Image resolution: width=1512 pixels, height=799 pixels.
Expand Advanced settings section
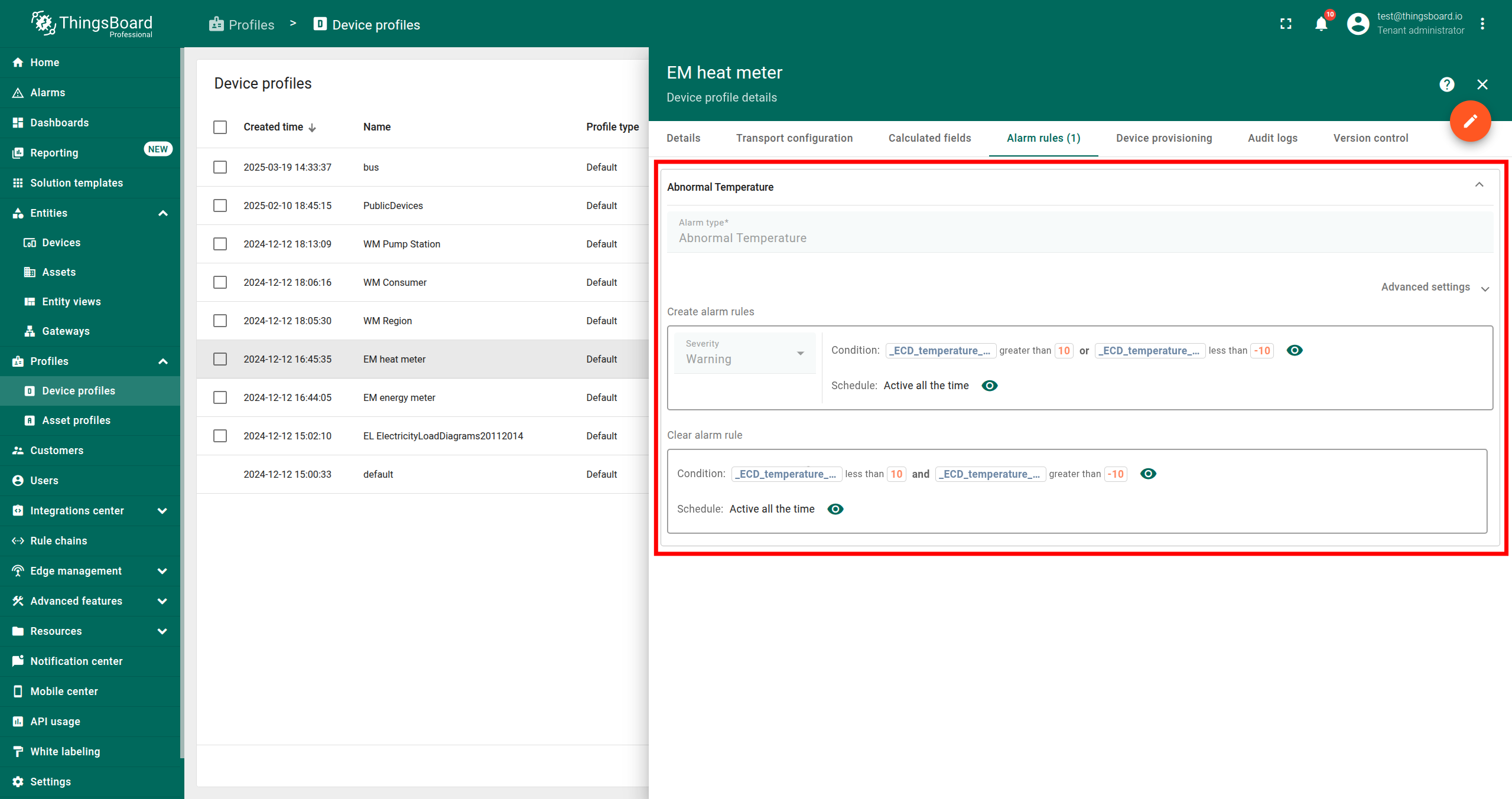click(1434, 288)
